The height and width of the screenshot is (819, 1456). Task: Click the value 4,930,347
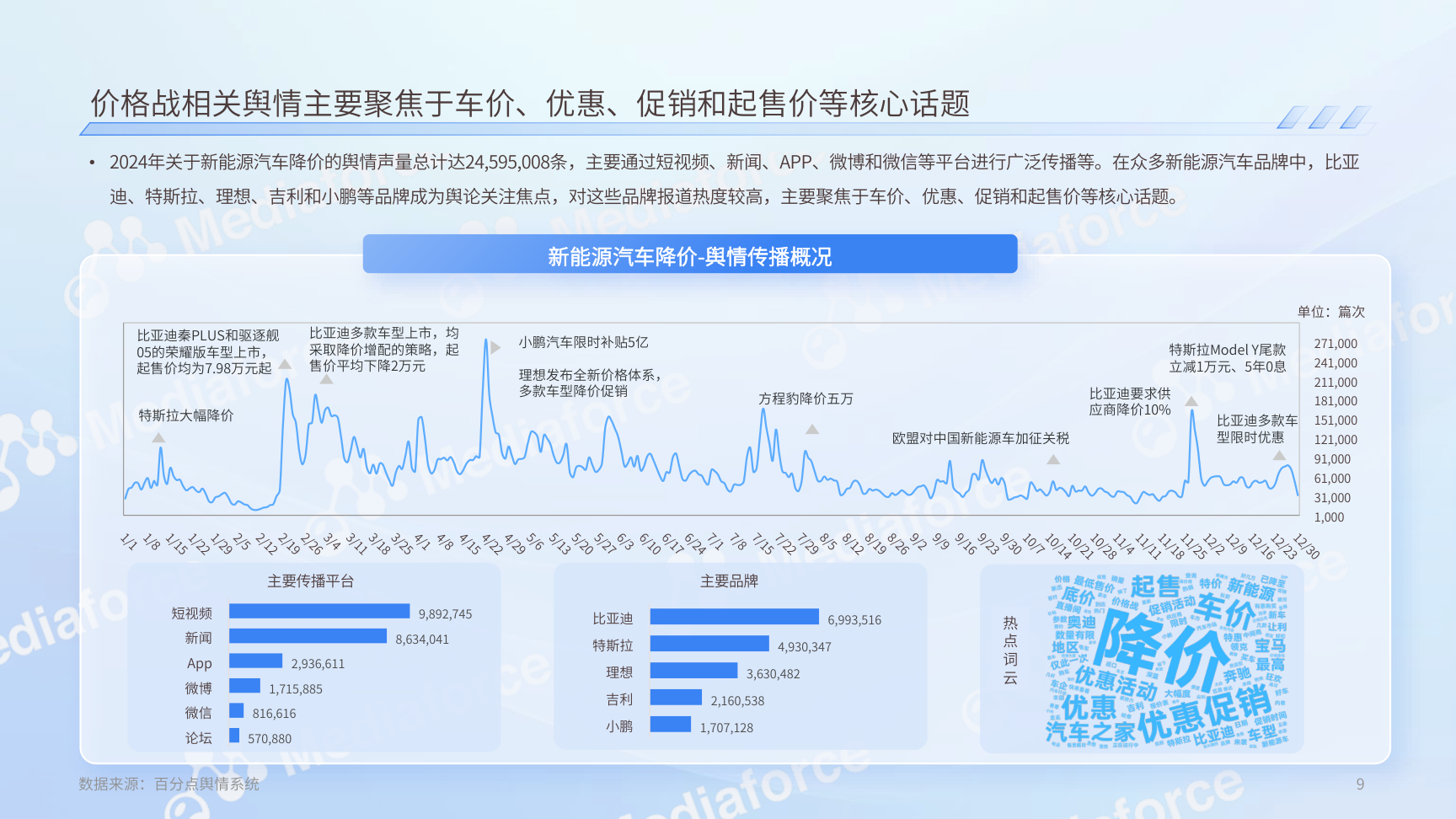805,647
